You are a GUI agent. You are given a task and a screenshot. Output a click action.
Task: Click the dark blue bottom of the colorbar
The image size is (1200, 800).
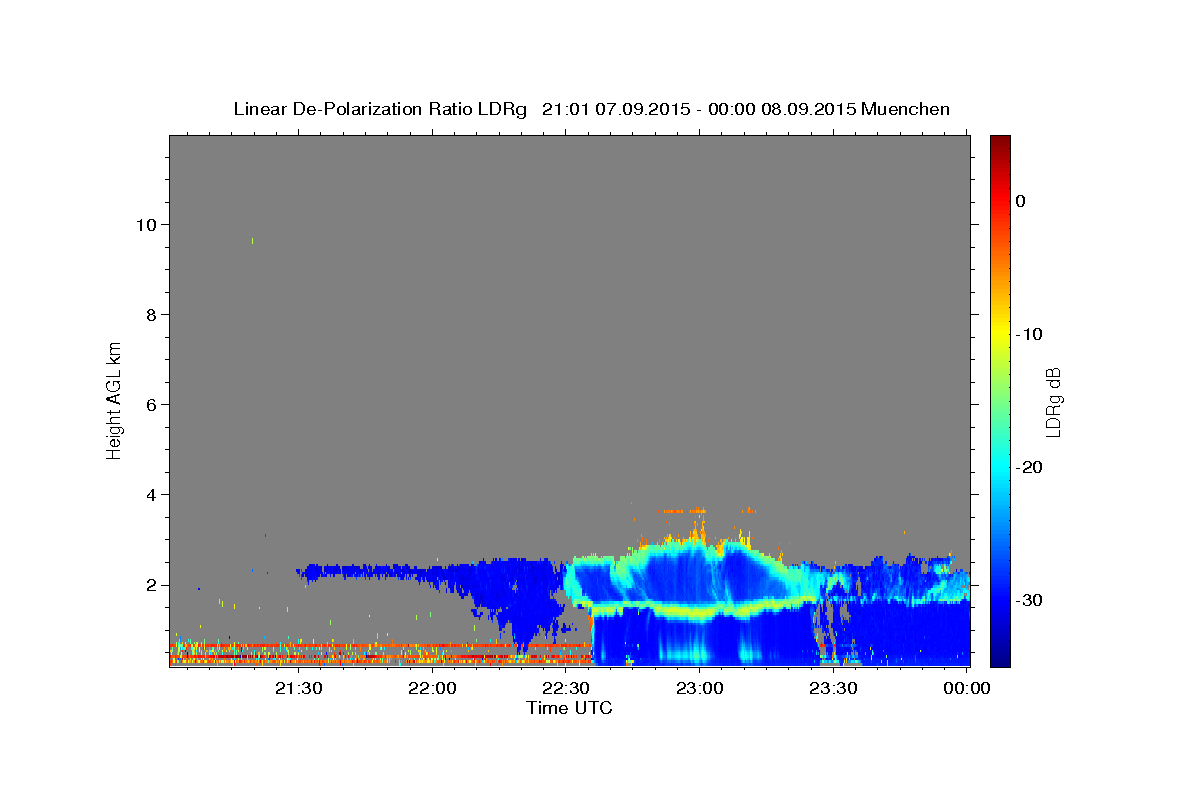click(x=1000, y=658)
